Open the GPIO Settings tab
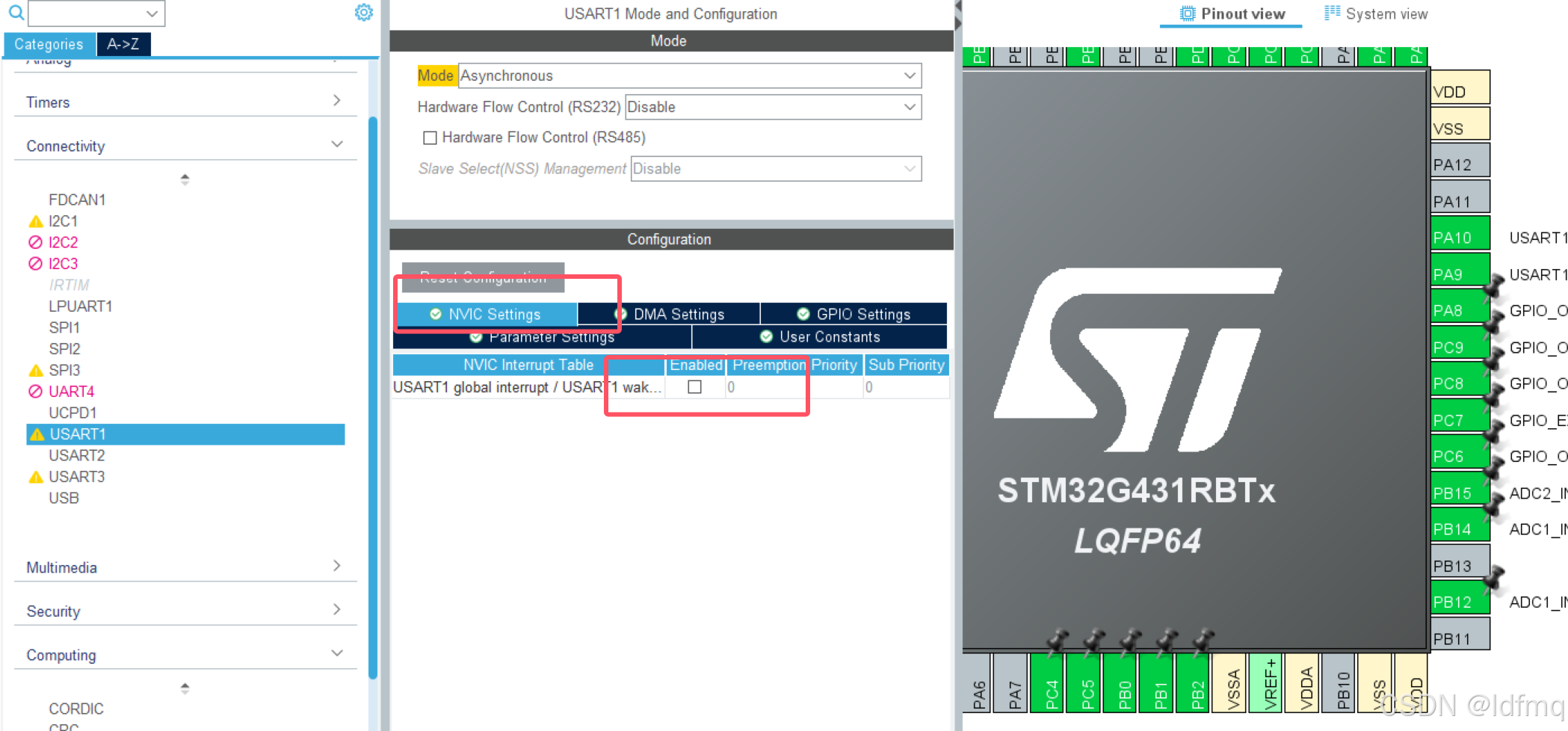This screenshot has height=731, width=1568. [x=854, y=315]
